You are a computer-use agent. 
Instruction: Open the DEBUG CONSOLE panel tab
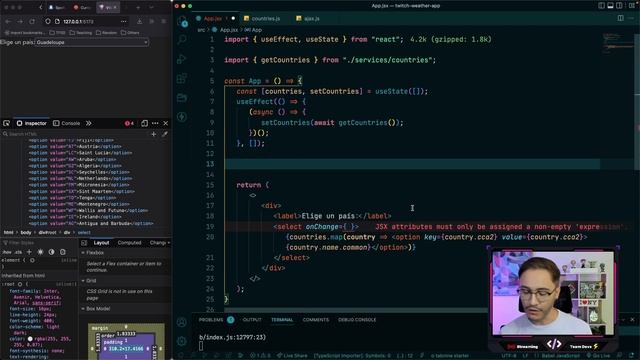click(357, 320)
